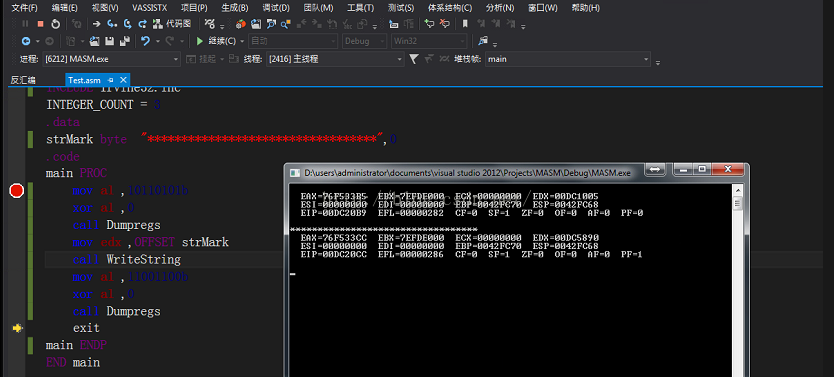The width and height of the screenshot is (834, 377).
Task: Click the Navigate Backward dropdown arrow
Action: 38,41
